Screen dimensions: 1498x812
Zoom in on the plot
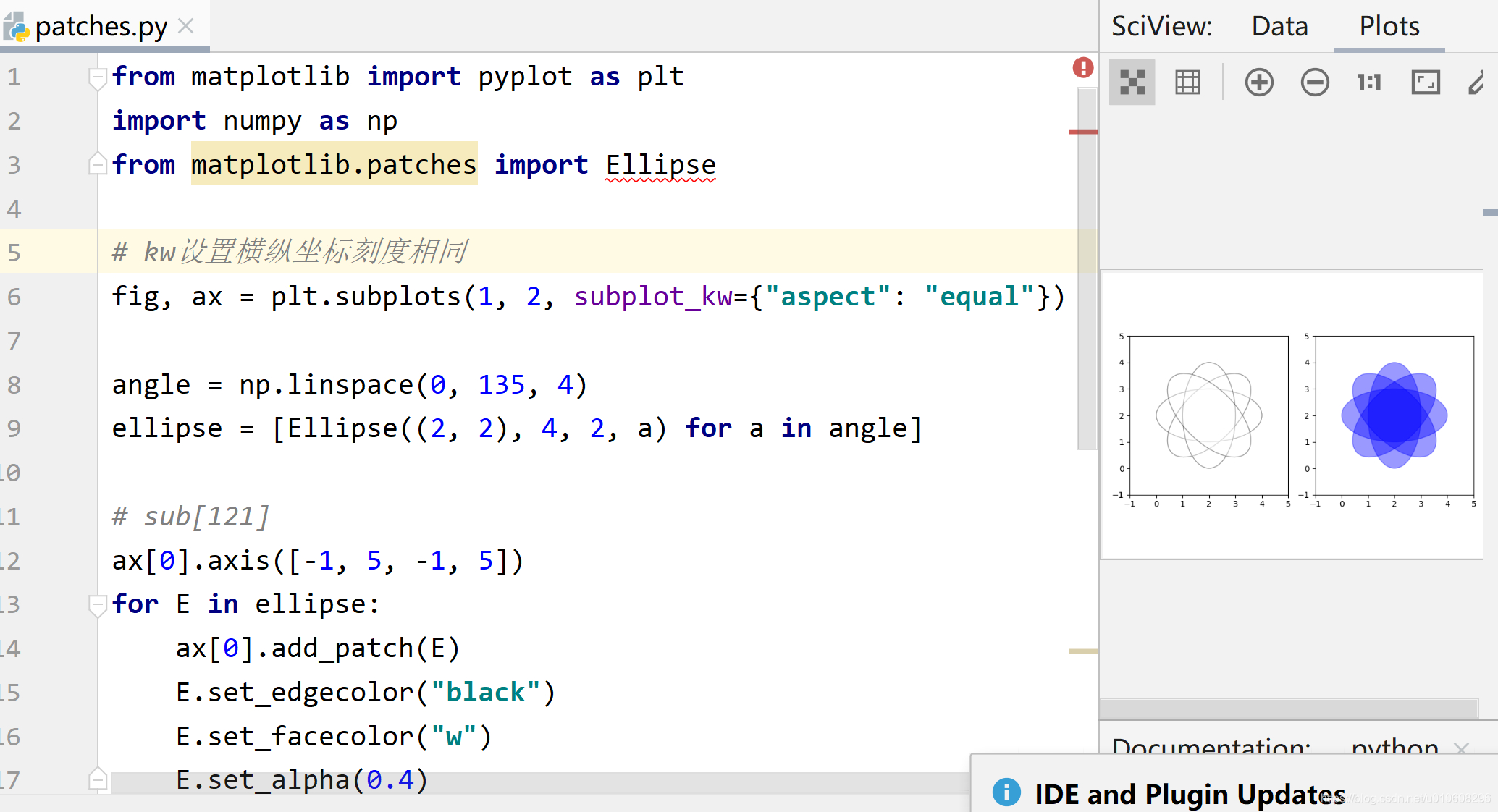pyautogui.click(x=1259, y=82)
